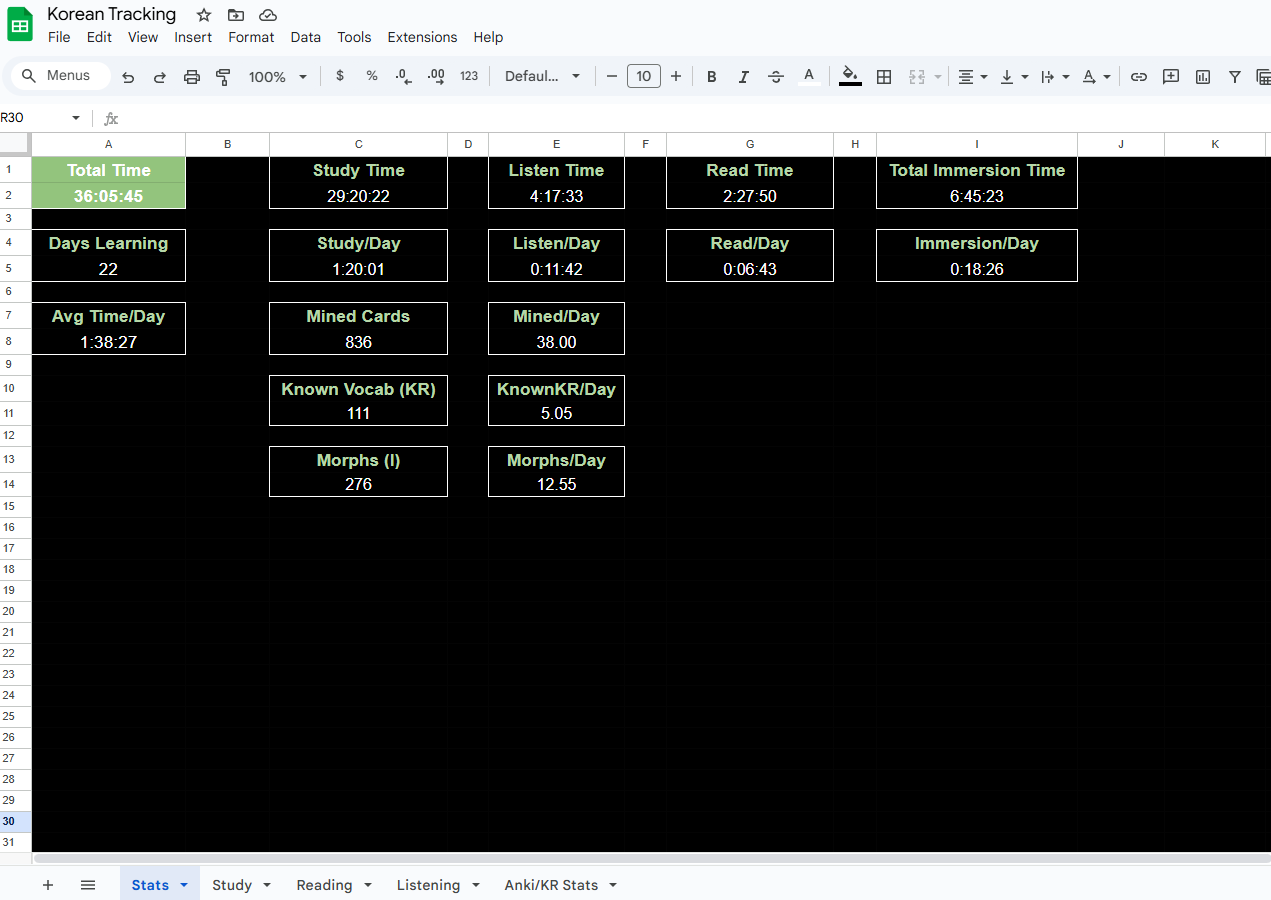
Task: Open Stats sheet tab options arrow
Action: [184, 885]
